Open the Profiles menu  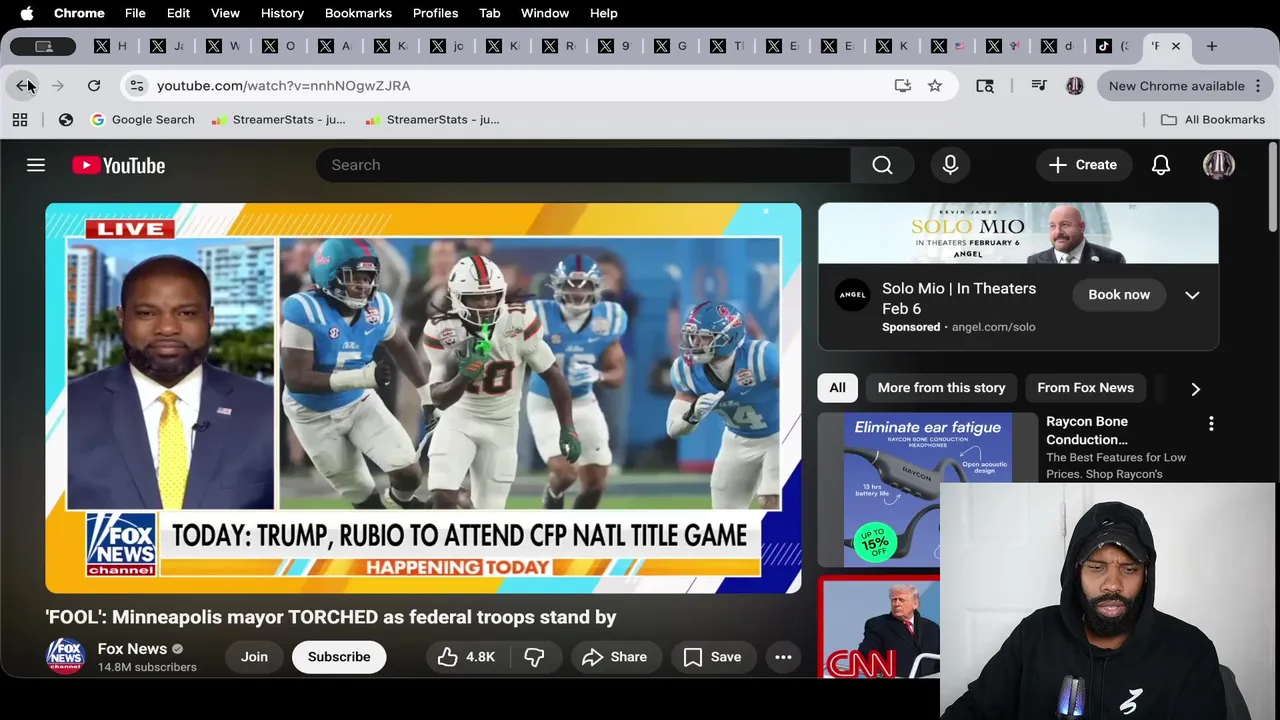tap(435, 13)
